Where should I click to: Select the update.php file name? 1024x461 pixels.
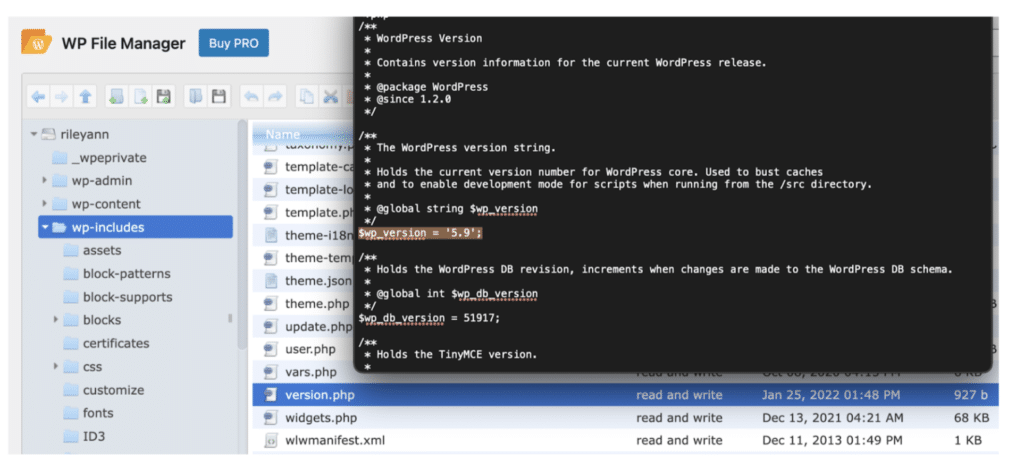(318, 326)
